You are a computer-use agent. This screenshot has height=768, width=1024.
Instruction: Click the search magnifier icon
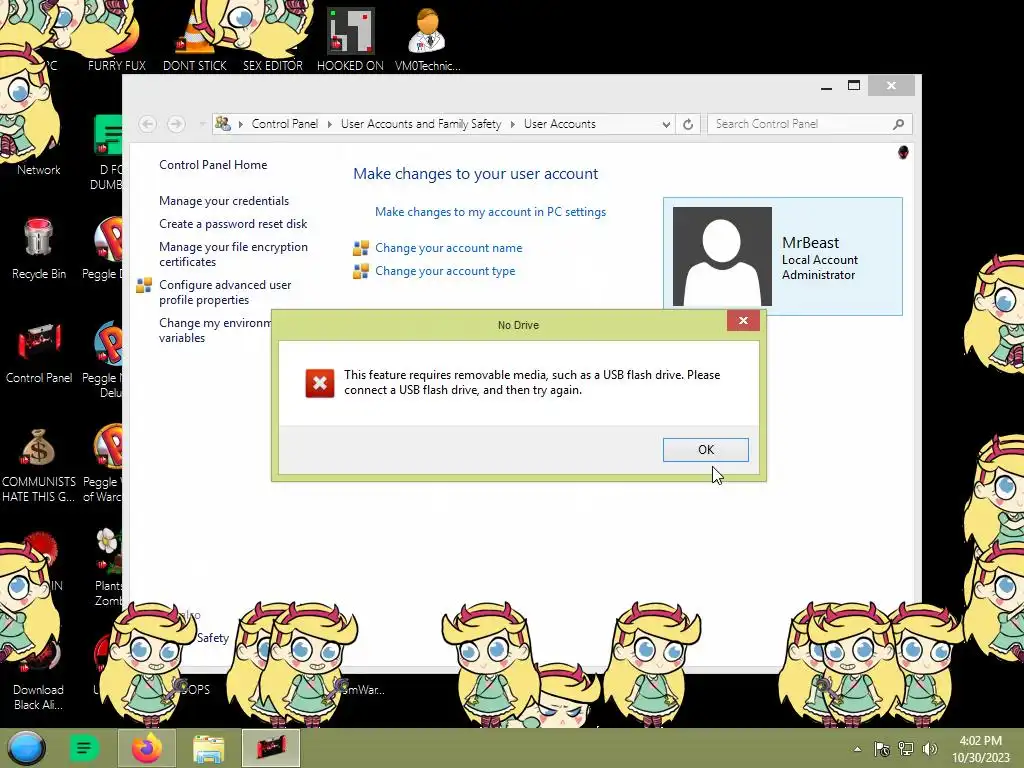point(899,123)
